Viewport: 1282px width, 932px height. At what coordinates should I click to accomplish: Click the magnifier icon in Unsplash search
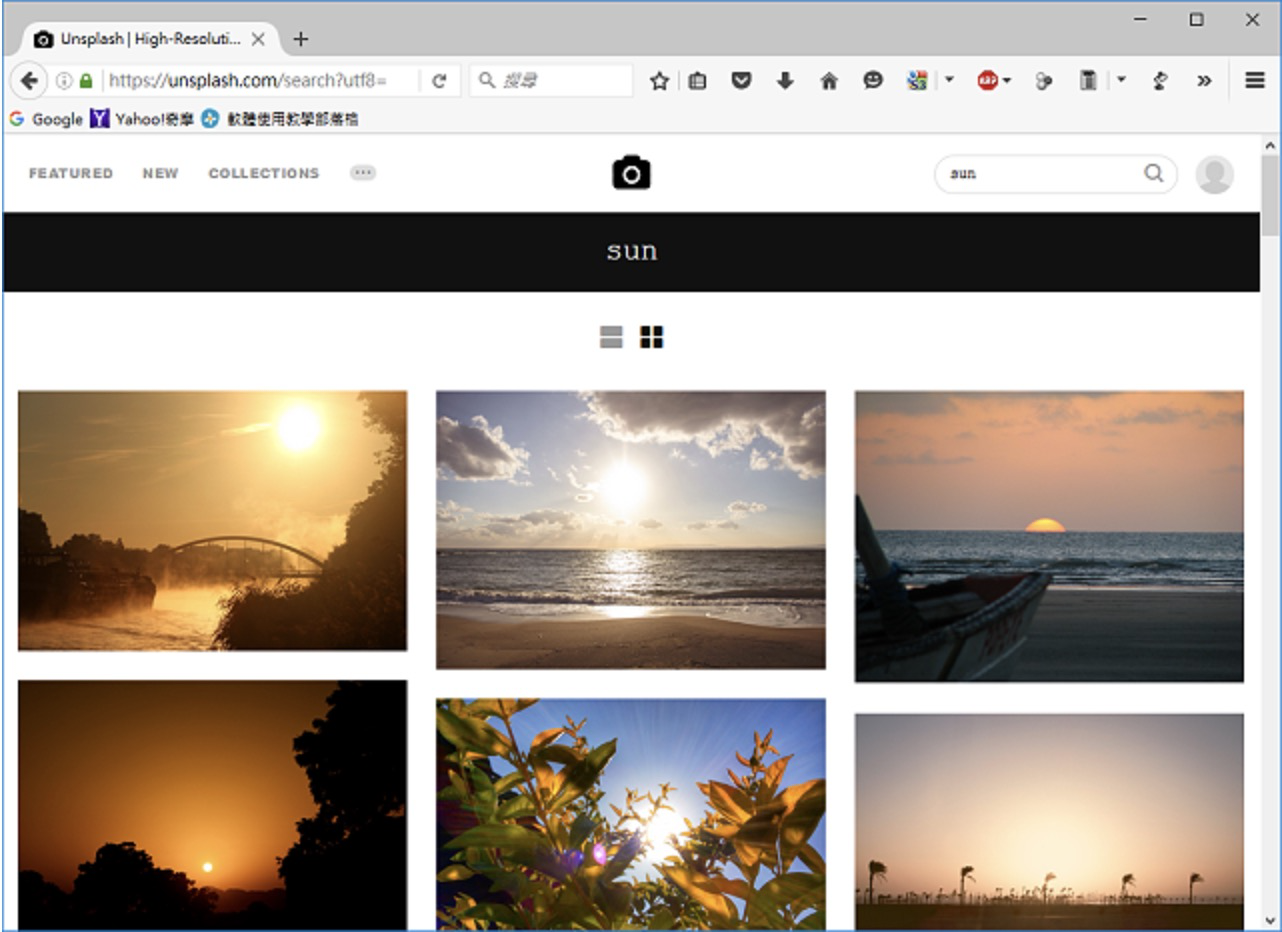pyautogui.click(x=1154, y=173)
